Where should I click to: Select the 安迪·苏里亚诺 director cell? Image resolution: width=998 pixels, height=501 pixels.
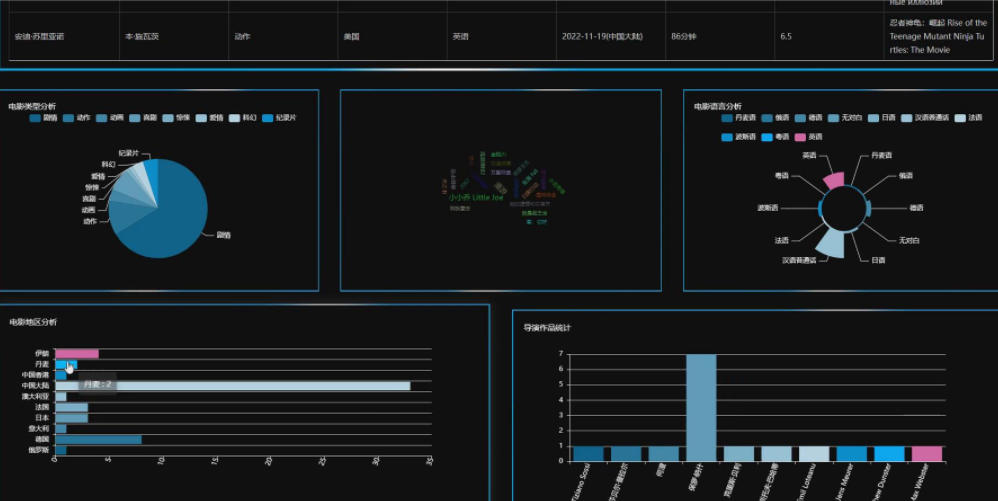point(39,36)
